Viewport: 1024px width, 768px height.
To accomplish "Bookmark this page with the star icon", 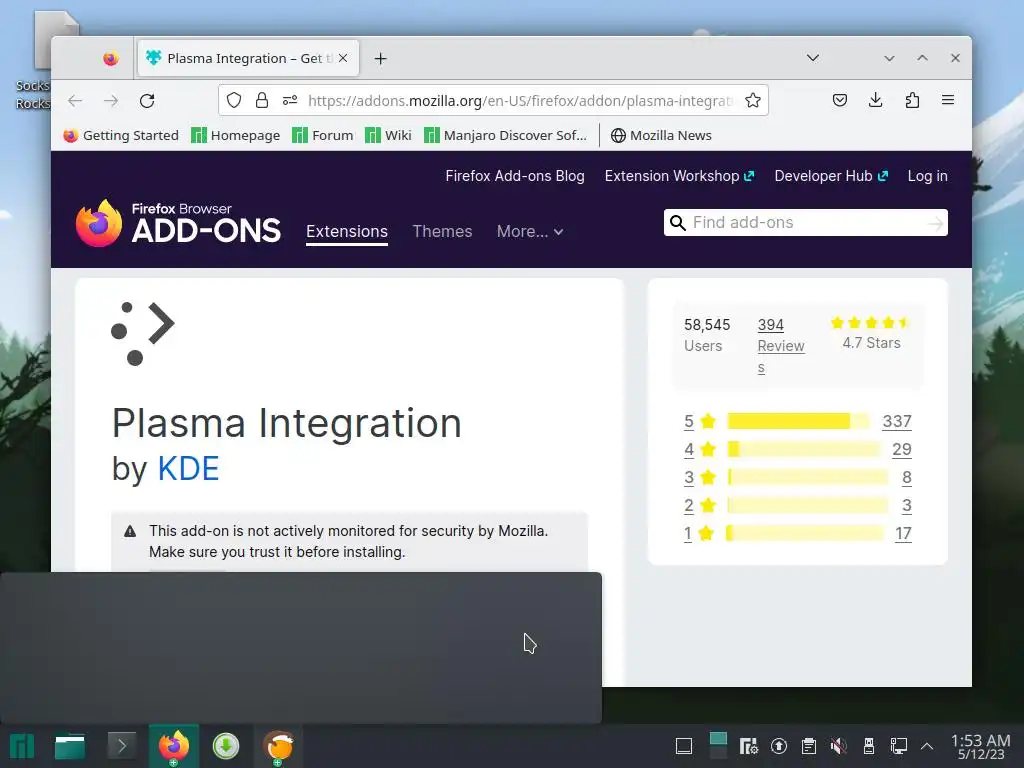I will click(752, 100).
